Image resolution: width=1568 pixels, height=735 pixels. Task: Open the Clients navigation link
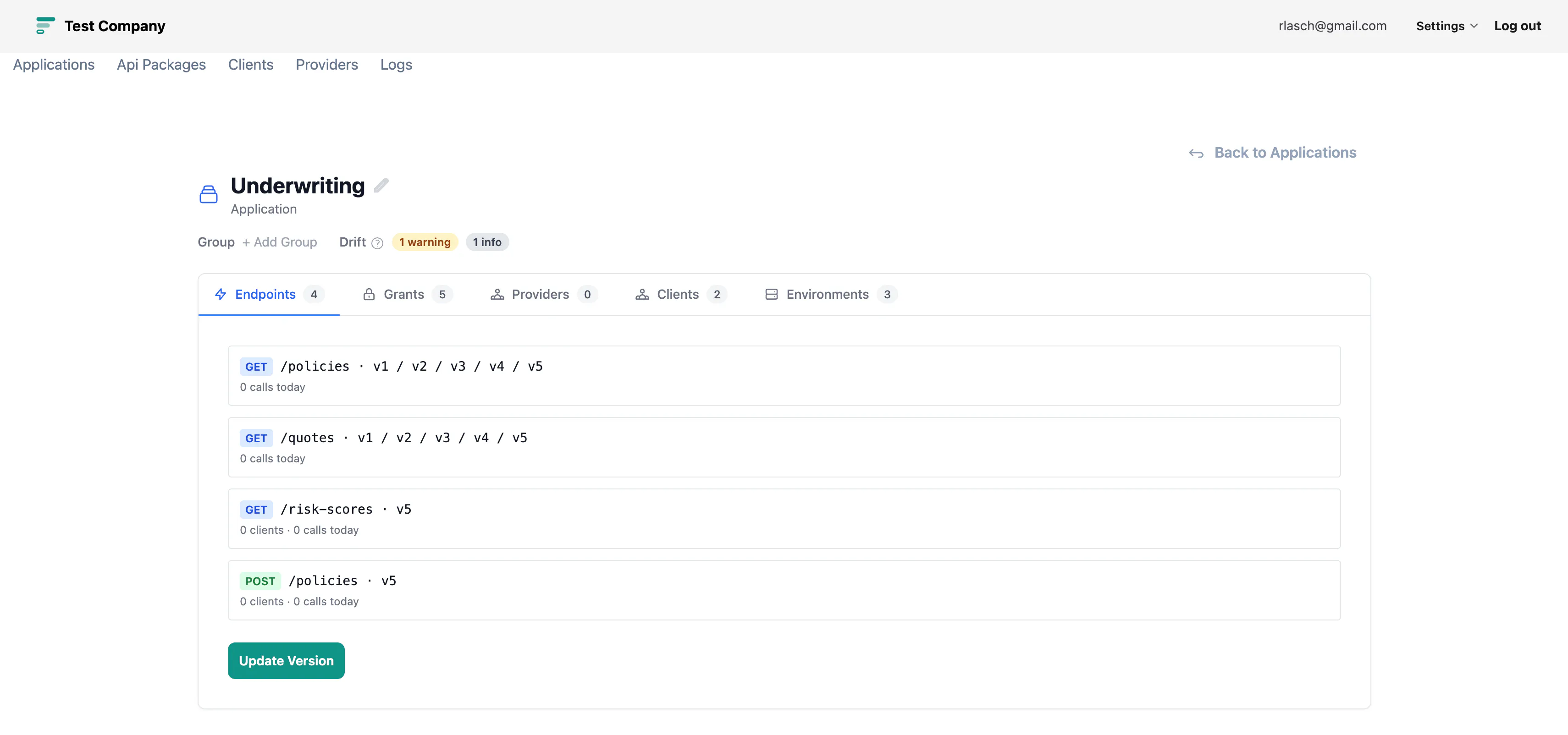(x=251, y=65)
